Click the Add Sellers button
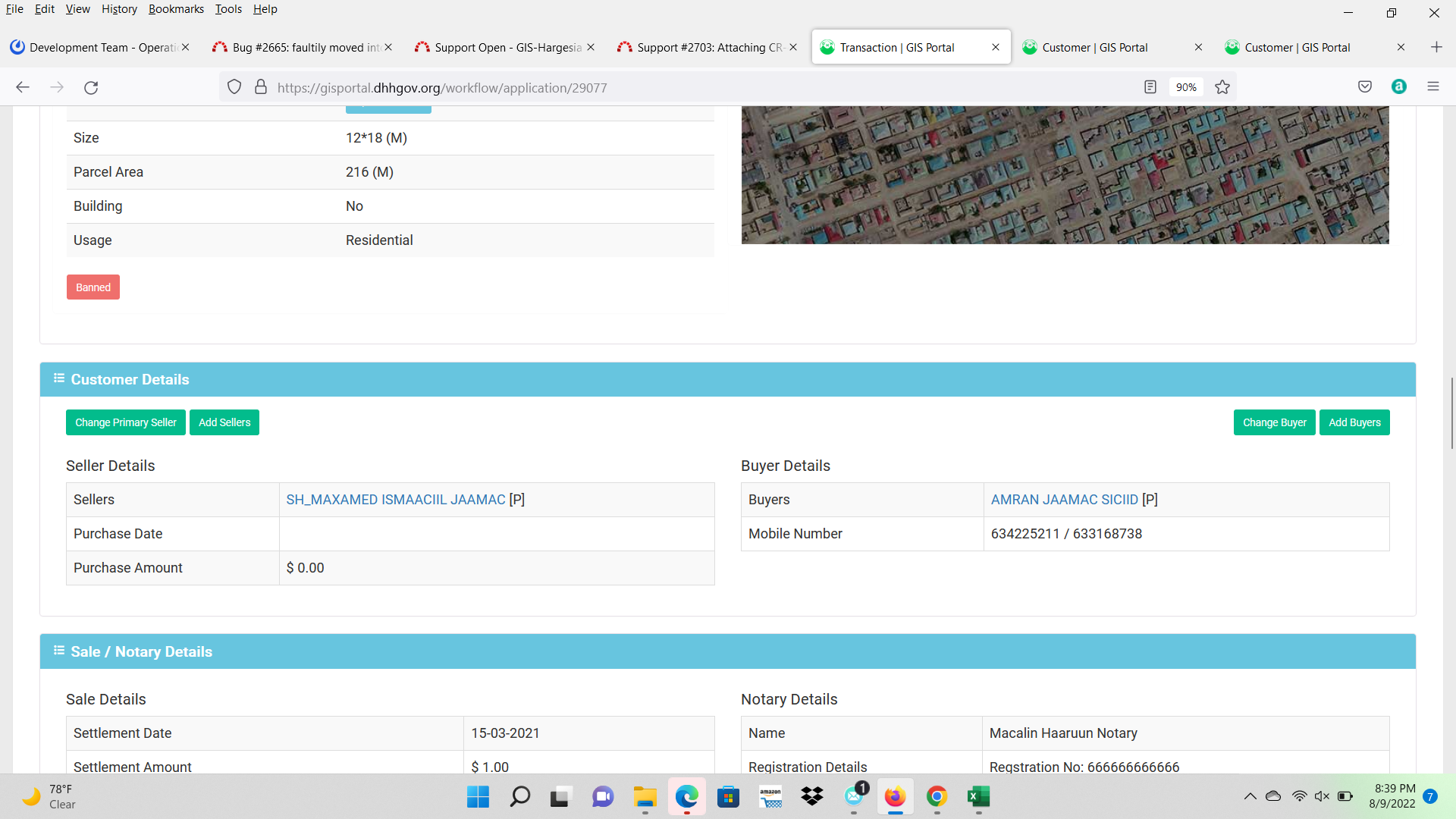The width and height of the screenshot is (1456, 819). (x=224, y=422)
